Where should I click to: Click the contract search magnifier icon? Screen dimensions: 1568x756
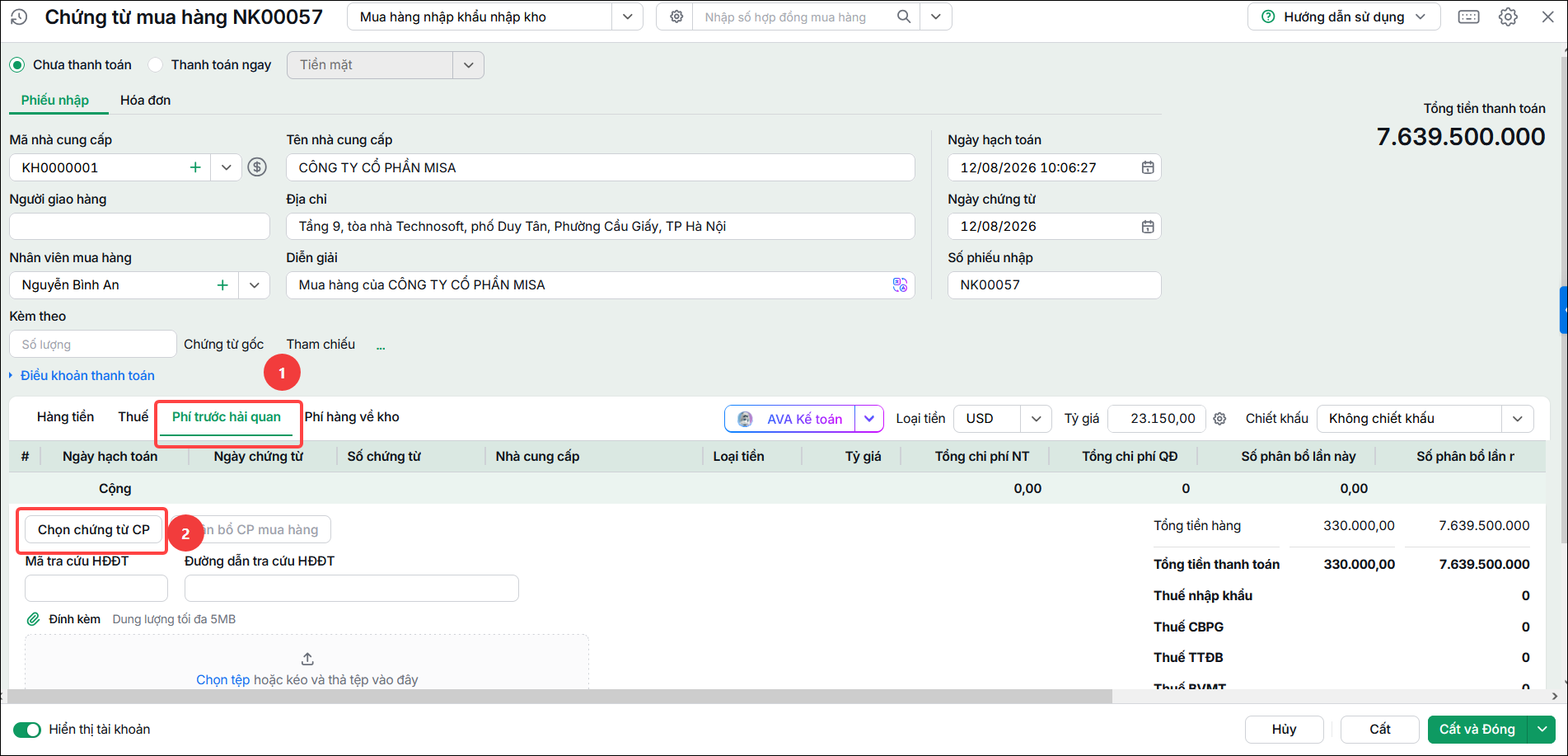point(904,17)
